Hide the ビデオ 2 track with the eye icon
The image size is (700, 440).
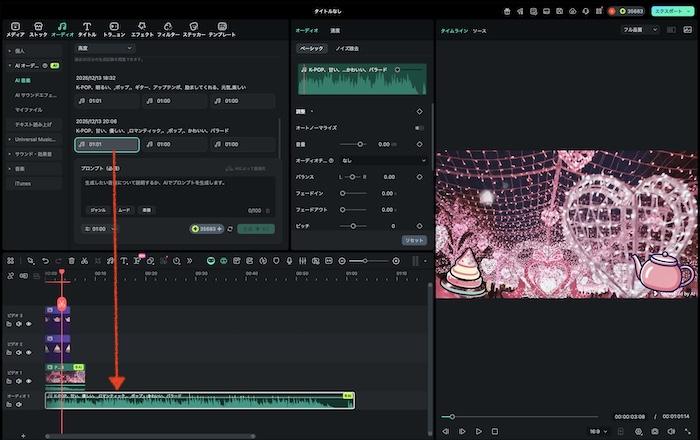pos(29,353)
